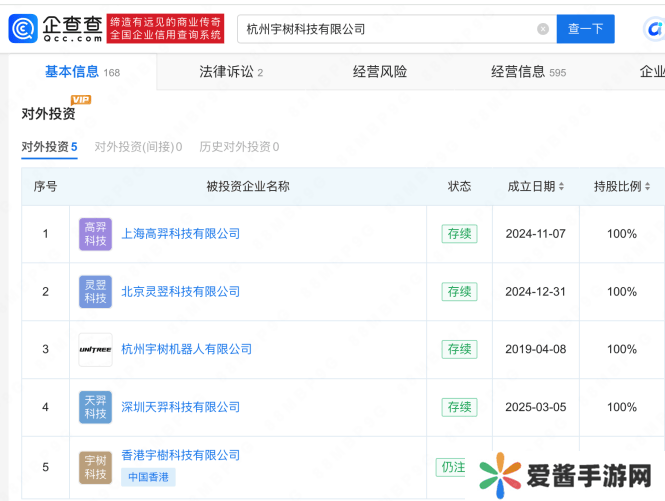Select the 对外投资(间接) sub-tab
The image size is (665, 501).
pos(138,147)
